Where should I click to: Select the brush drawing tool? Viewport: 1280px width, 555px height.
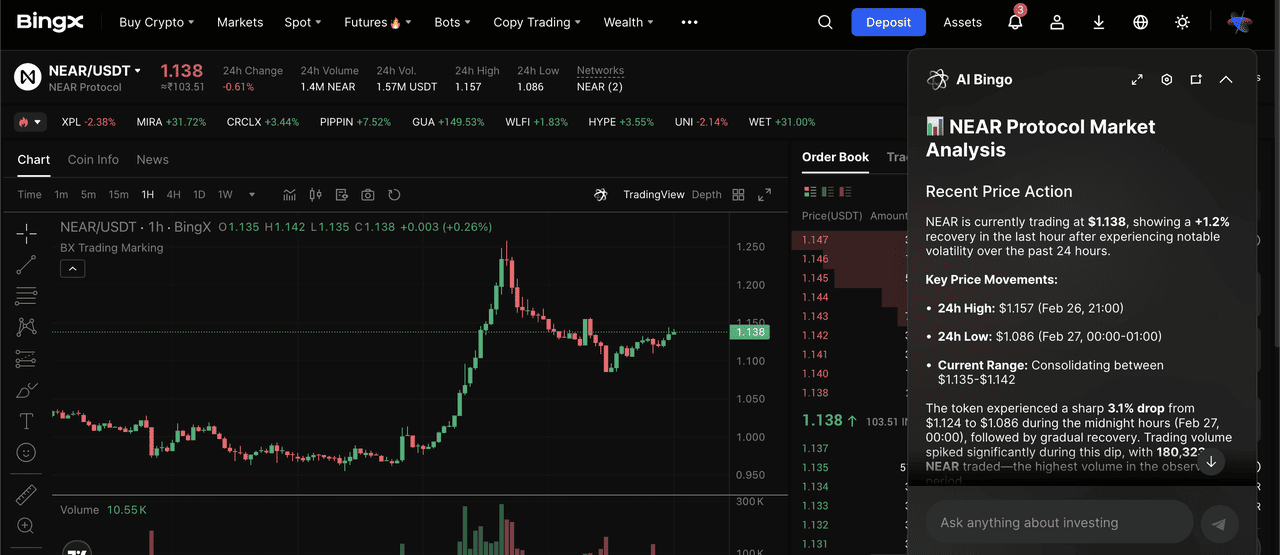click(26, 390)
